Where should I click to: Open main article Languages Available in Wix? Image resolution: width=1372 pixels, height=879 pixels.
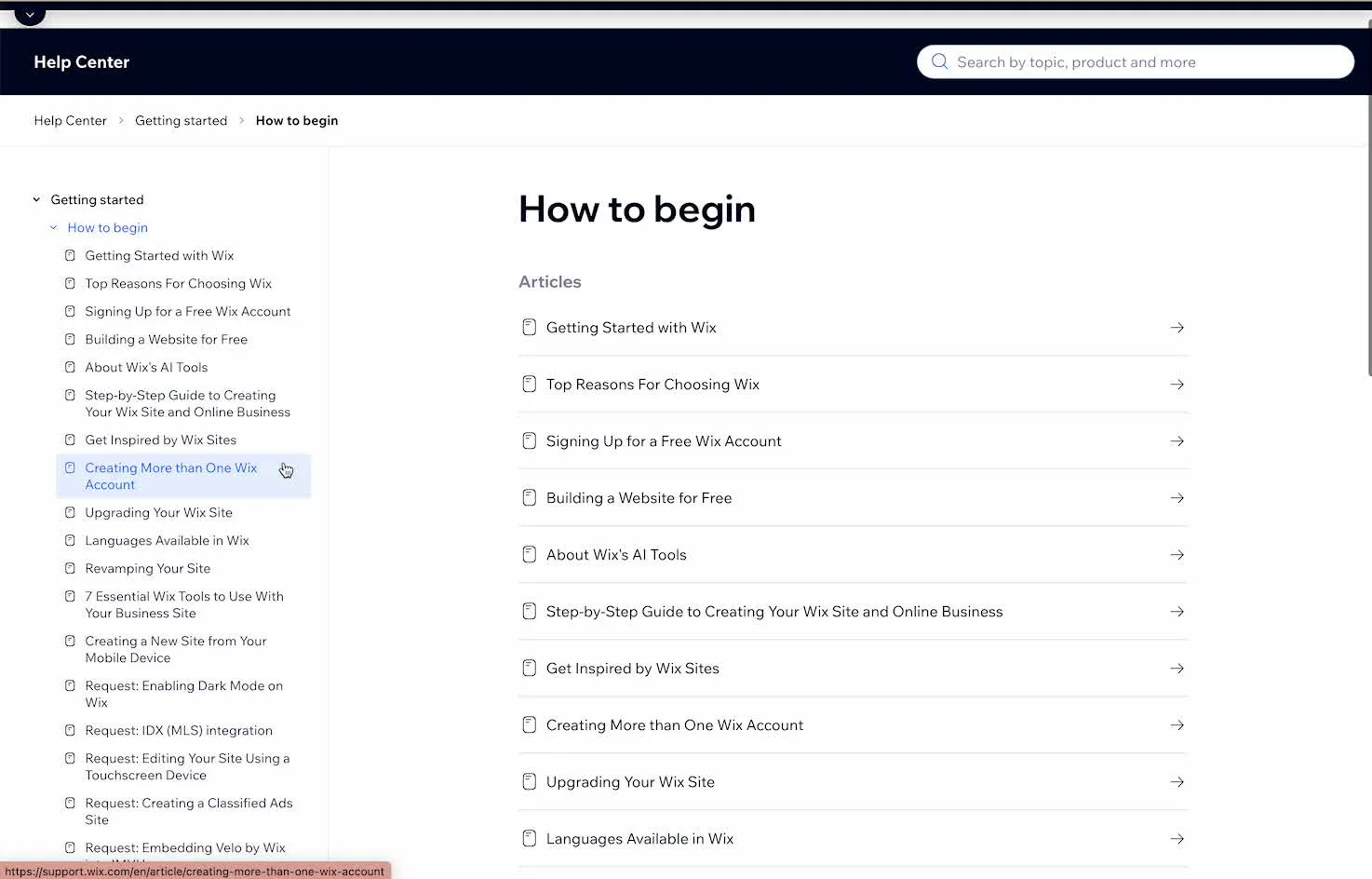[x=853, y=839]
